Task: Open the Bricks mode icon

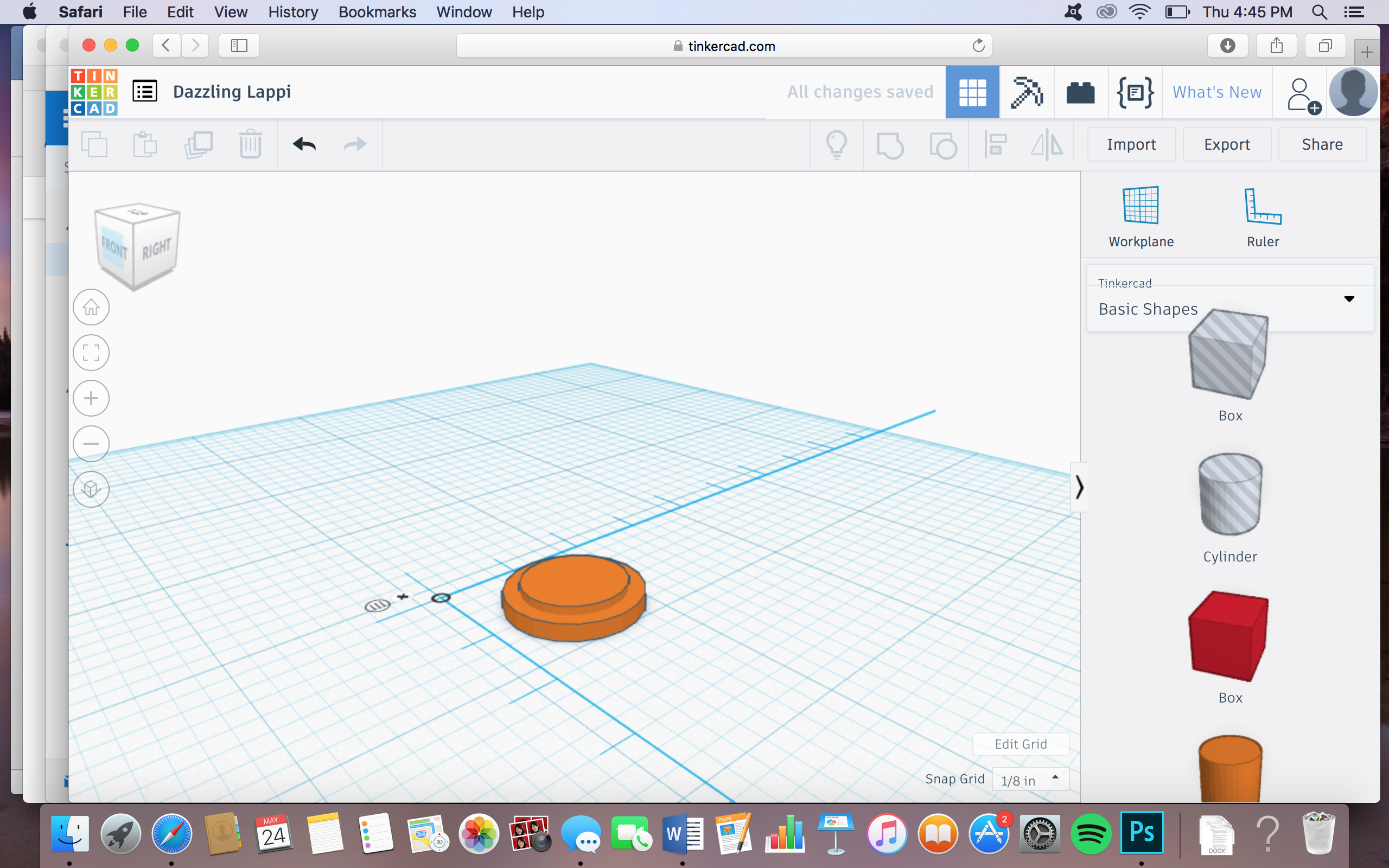Action: coord(1080,92)
